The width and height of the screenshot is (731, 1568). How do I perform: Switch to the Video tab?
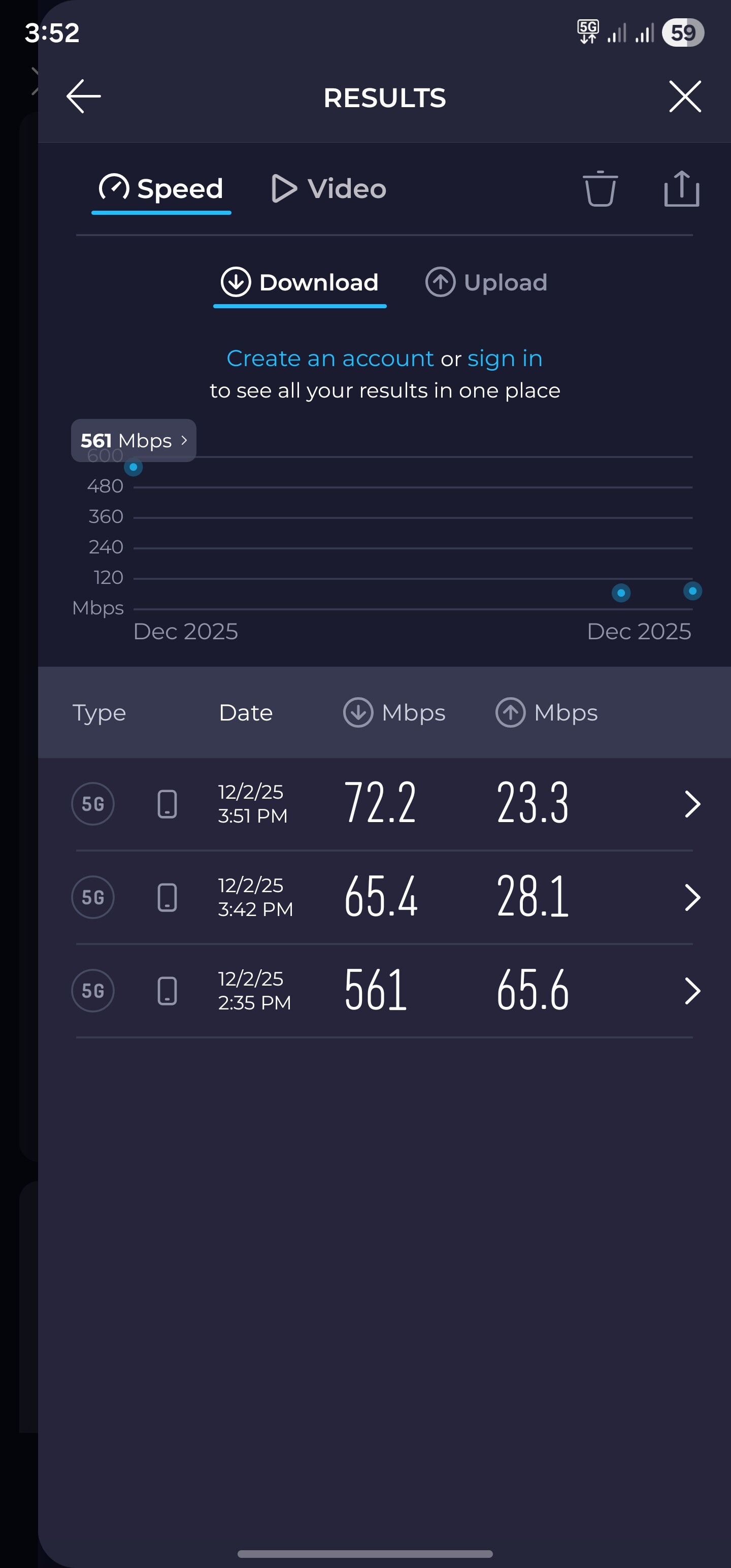pos(328,189)
